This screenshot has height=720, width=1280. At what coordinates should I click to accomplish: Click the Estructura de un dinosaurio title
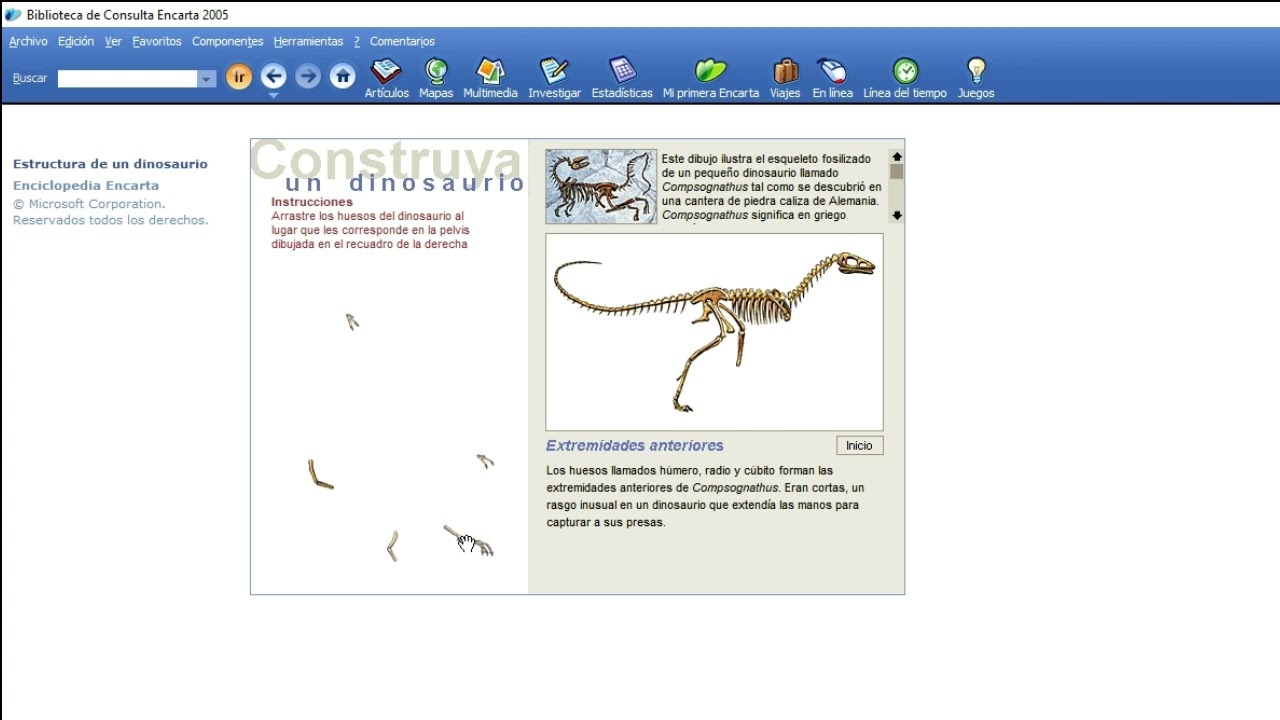tap(110, 164)
